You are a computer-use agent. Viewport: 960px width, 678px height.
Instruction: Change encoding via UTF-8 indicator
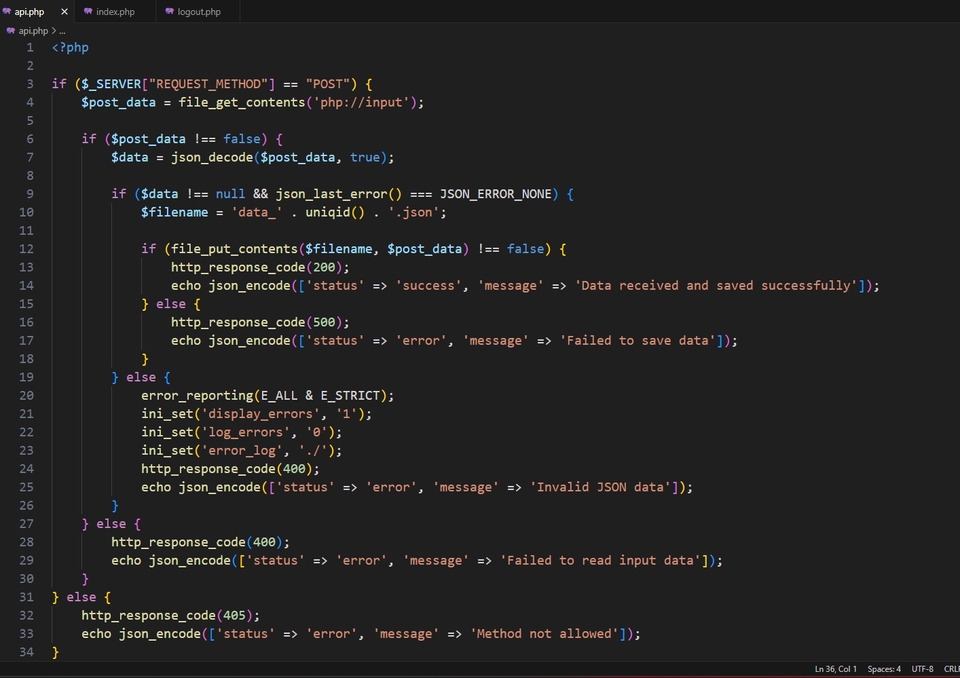point(922,669)
